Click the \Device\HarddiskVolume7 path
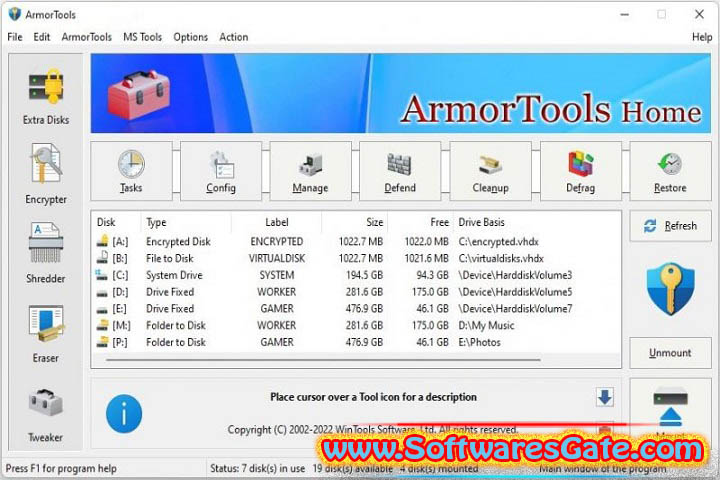The height and width of the screenshot is (480, 720). pos(515,309)
